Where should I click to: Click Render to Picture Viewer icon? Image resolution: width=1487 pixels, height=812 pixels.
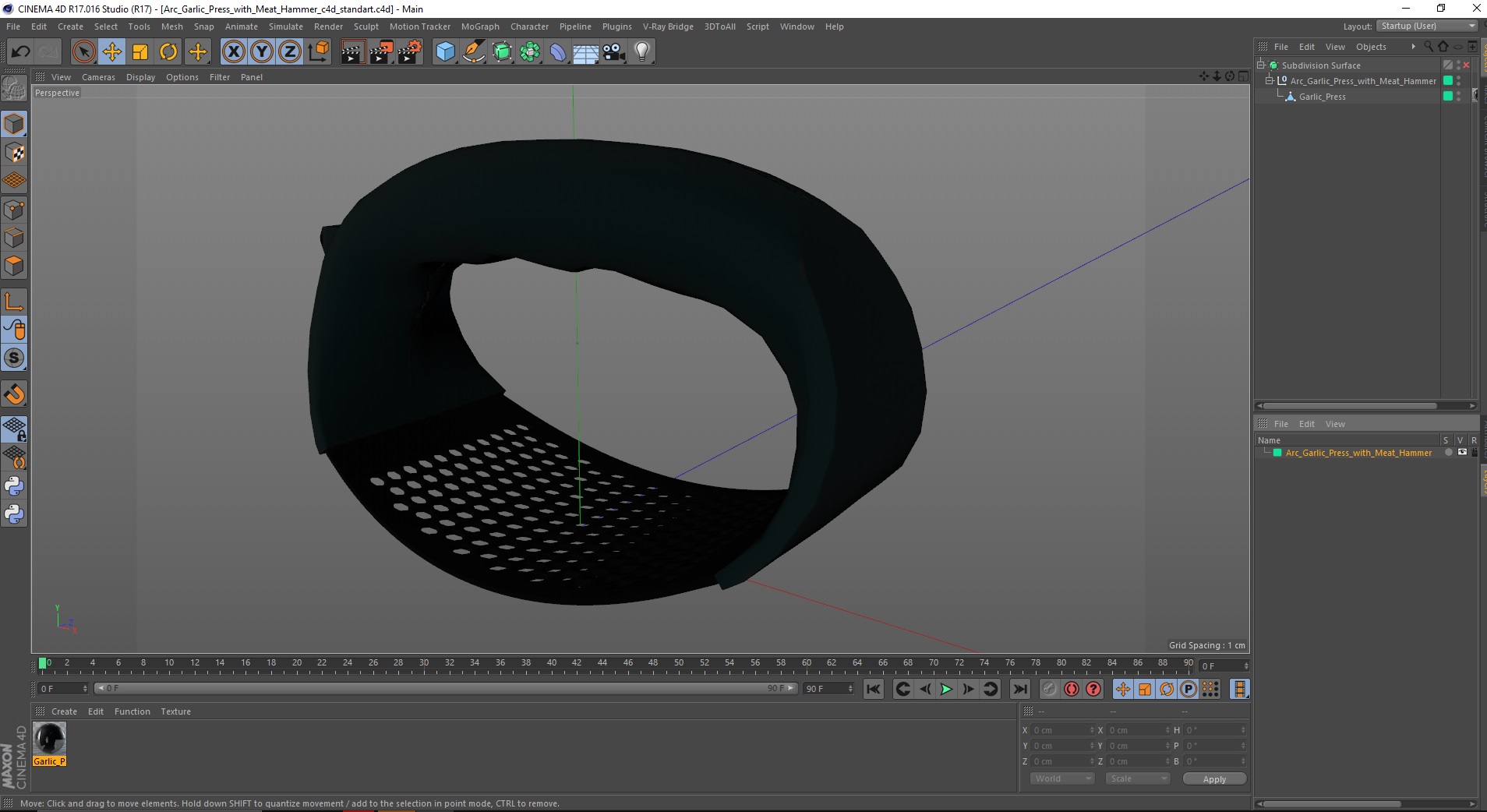pyautogui.click(x=381, y=52)
